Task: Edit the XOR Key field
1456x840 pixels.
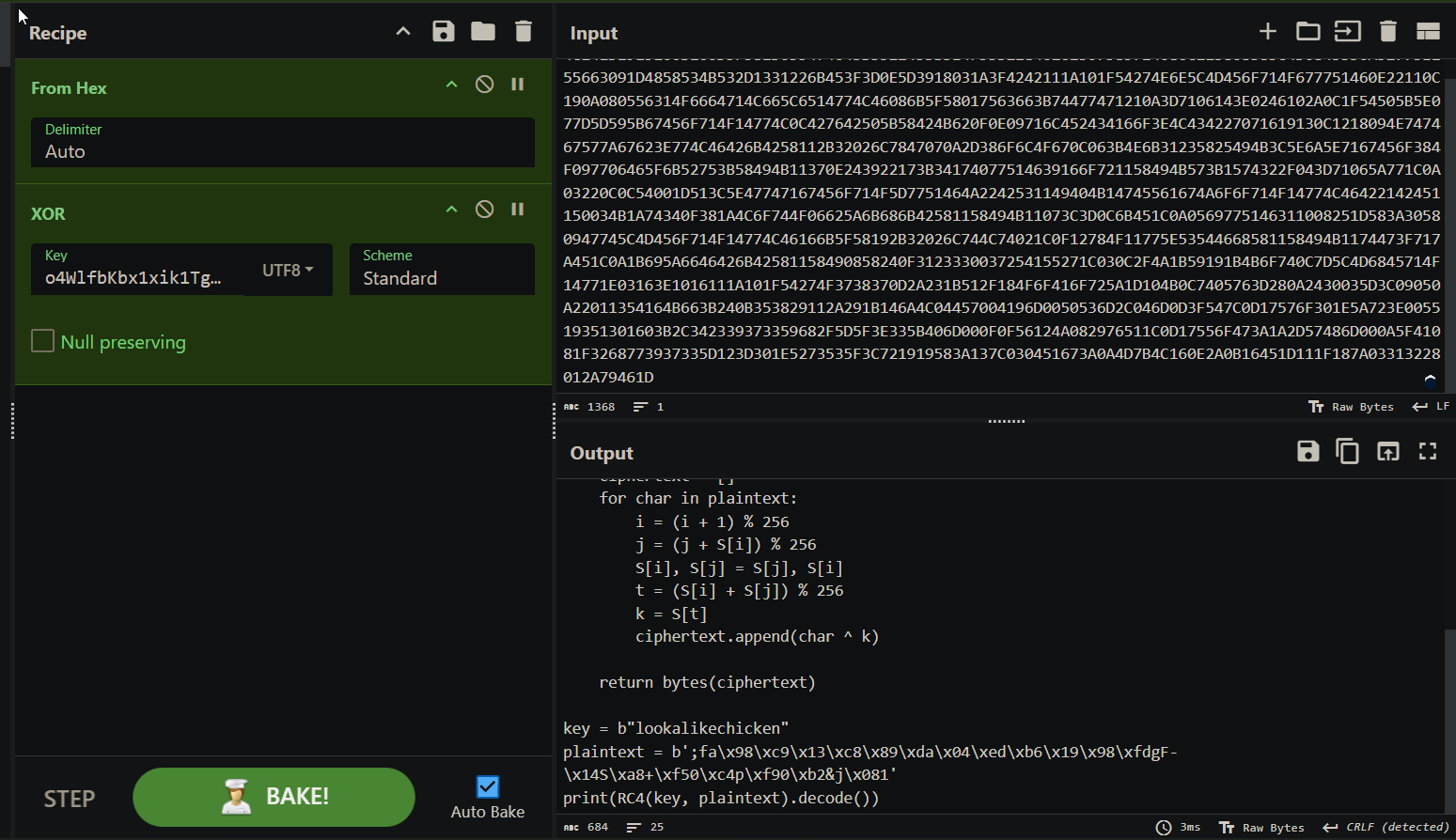Action: coord(137,270)
